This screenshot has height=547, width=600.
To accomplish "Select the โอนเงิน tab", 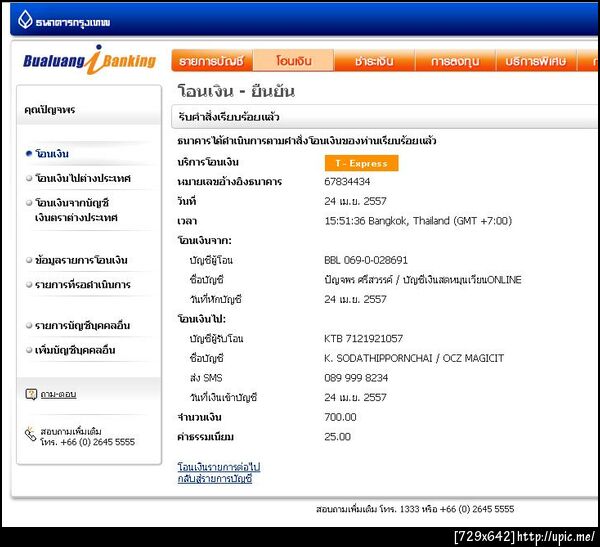I will (x=293, y=60).
